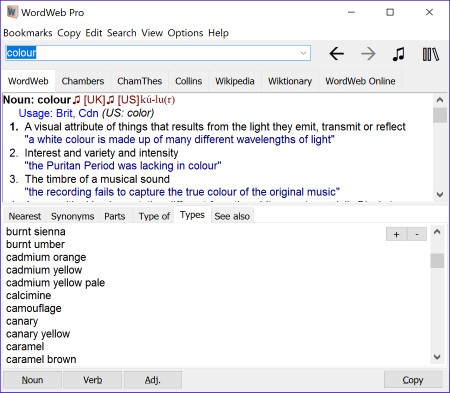Expand the types list with the plus button
450x393 pixels.
coord(396,234)
